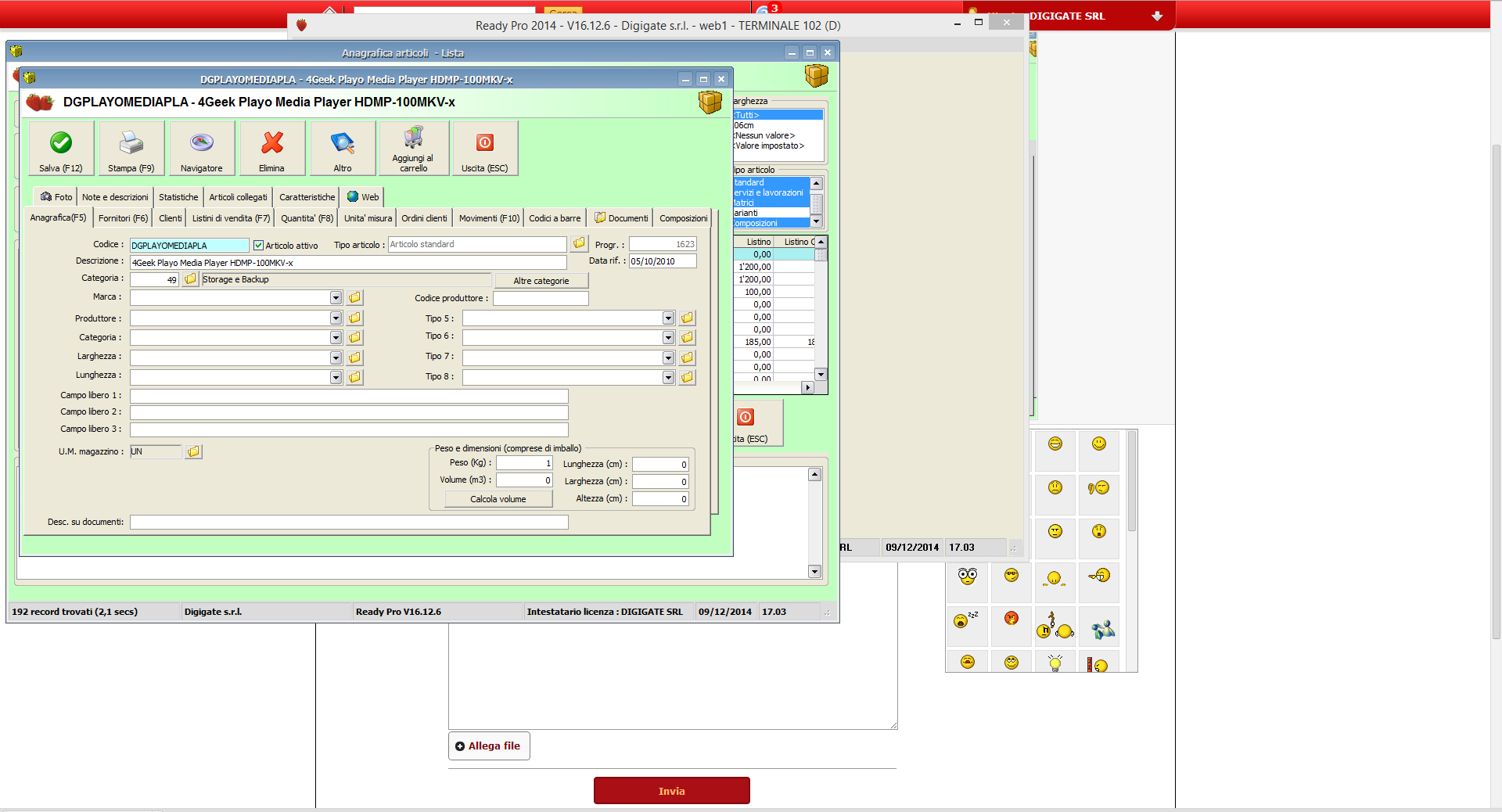
Task: Click the Salva (F12) green checkmark icon
Action: pyautogui.click(x=61, y=143)
